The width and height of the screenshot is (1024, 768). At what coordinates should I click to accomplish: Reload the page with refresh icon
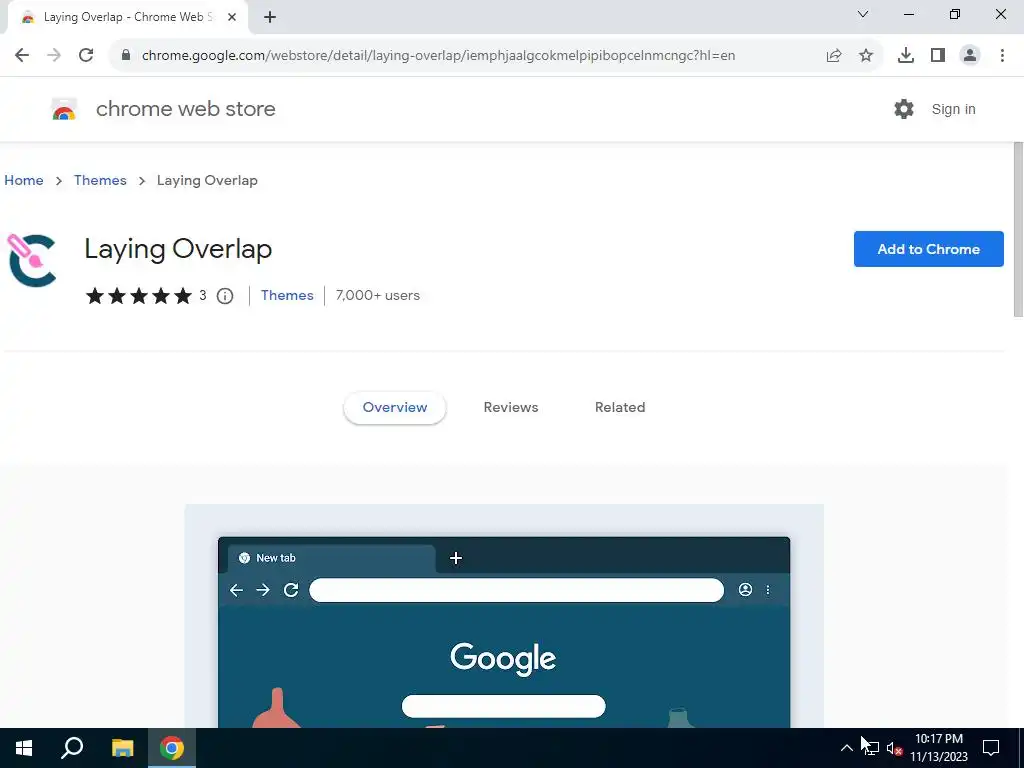(86, 56)
